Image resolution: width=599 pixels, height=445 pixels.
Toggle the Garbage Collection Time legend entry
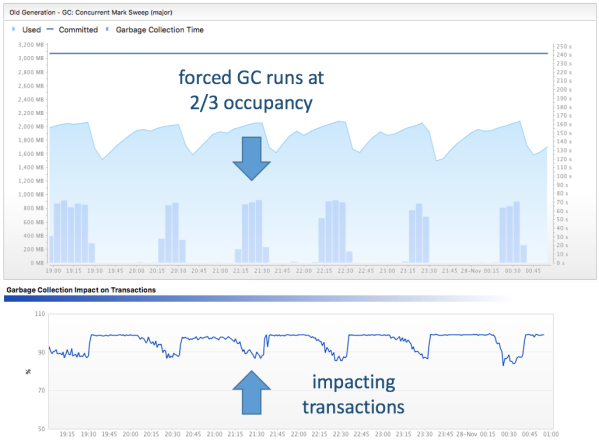tap(155, 30)
